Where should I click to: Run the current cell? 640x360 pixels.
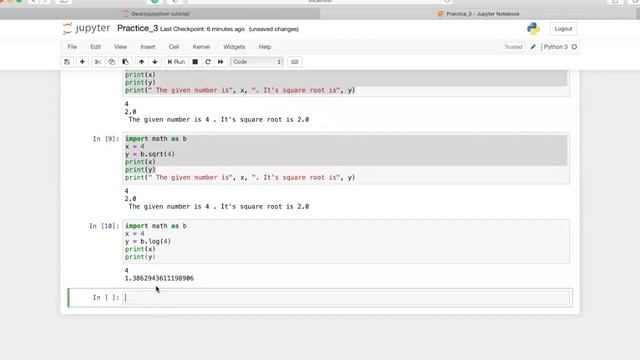[176, 62]
